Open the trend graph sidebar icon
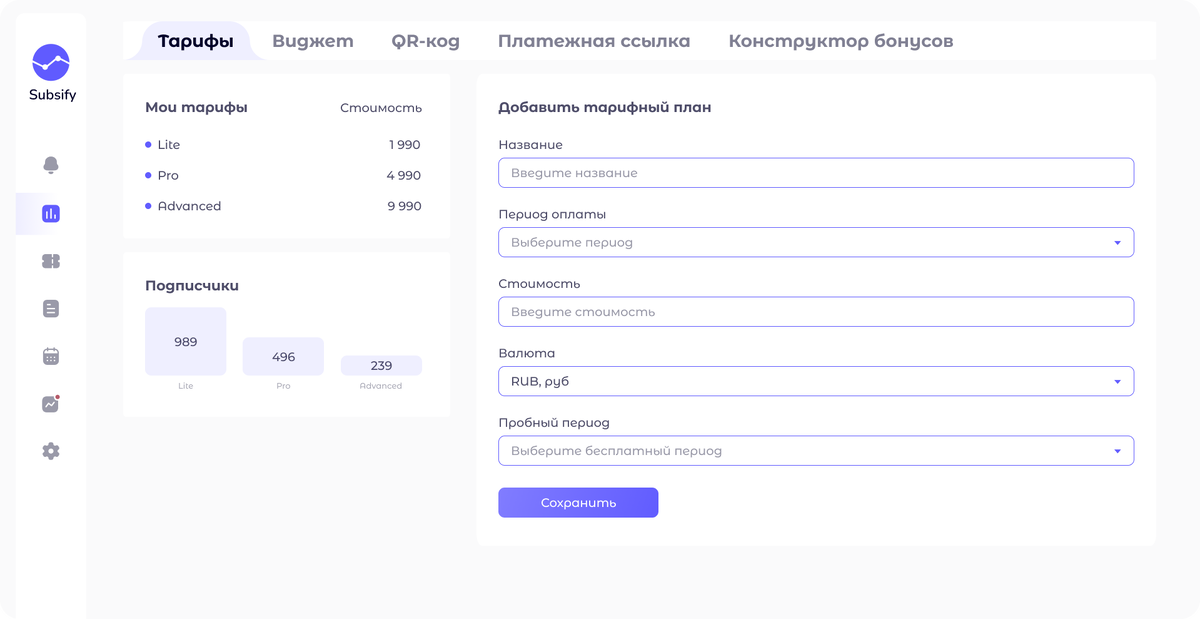The image size is (1200, 619). tap(51, 404)
